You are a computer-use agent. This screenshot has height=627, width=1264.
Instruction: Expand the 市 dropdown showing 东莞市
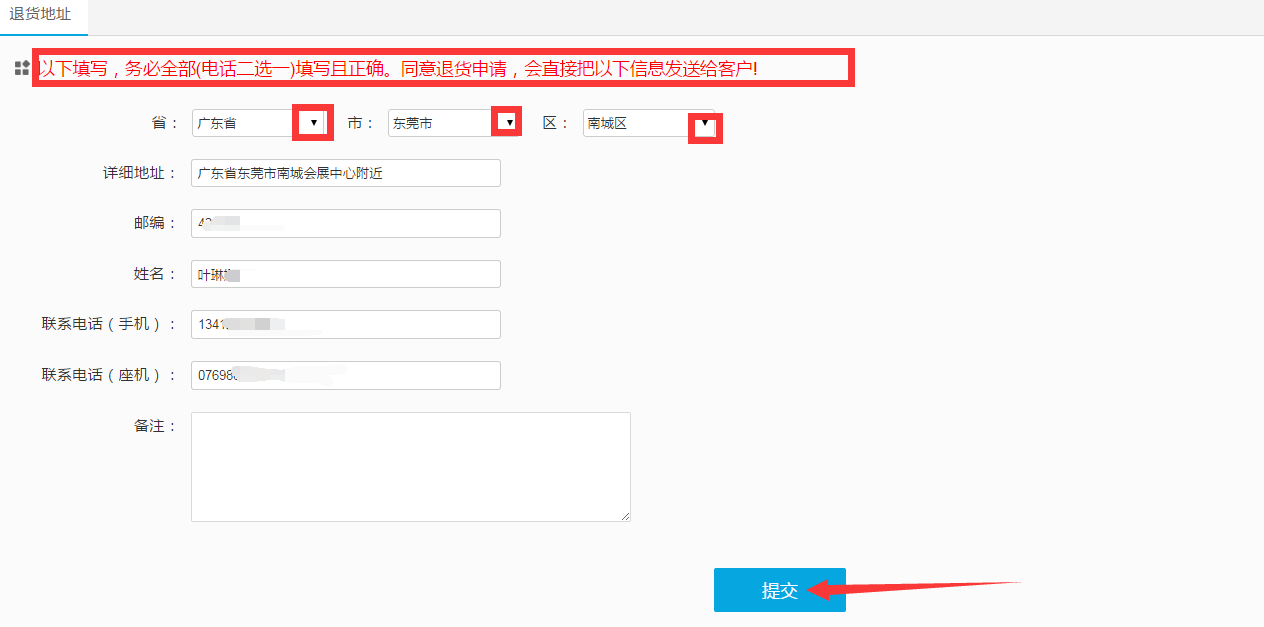tap(452, 123)
